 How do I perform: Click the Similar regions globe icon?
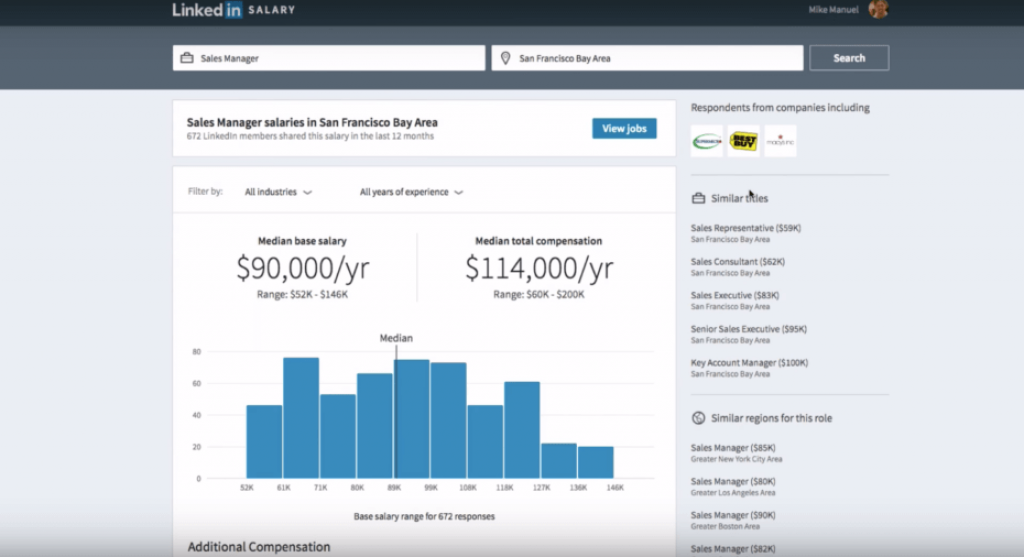click(x=698, y=418)
